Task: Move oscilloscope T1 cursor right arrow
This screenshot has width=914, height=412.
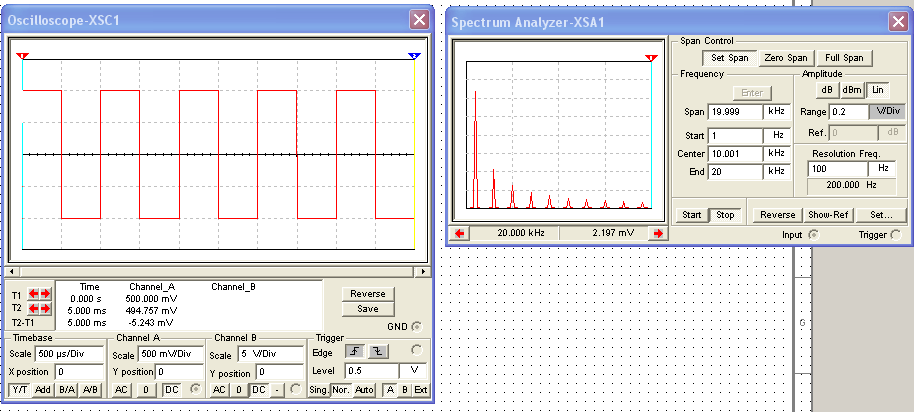Action: pos(45,294)
